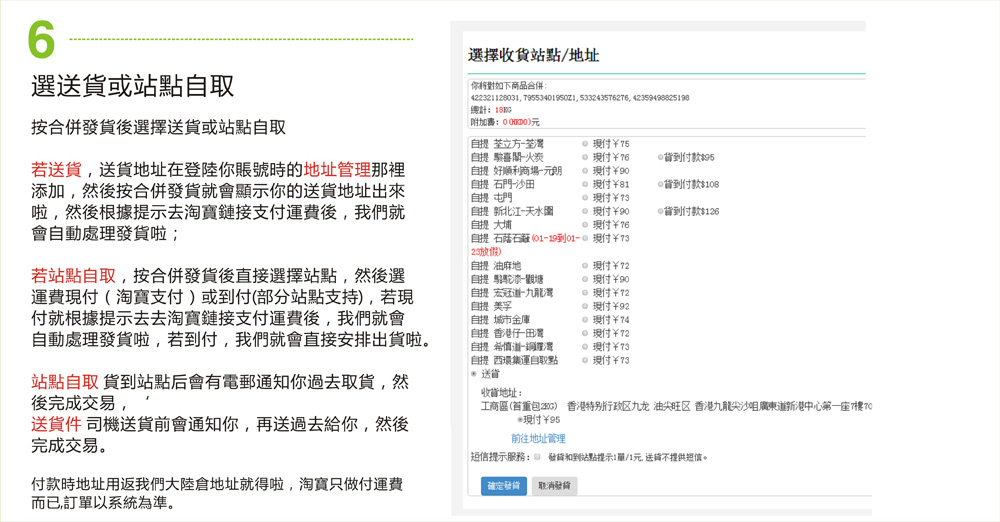The image size is (1000, 522).
Task: Pick 現付¥90 for 好順利商場-元朗
Action: point(585,171)
